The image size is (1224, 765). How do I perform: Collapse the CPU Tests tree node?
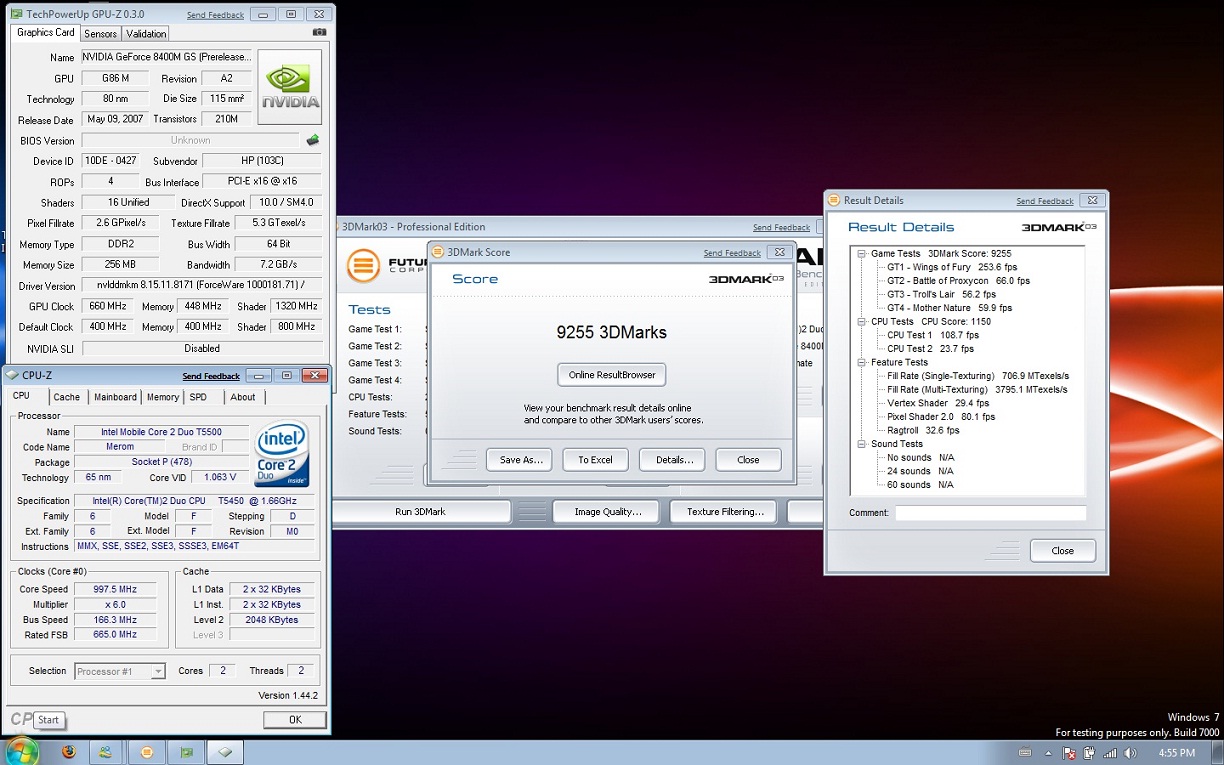tap(862, 322)
